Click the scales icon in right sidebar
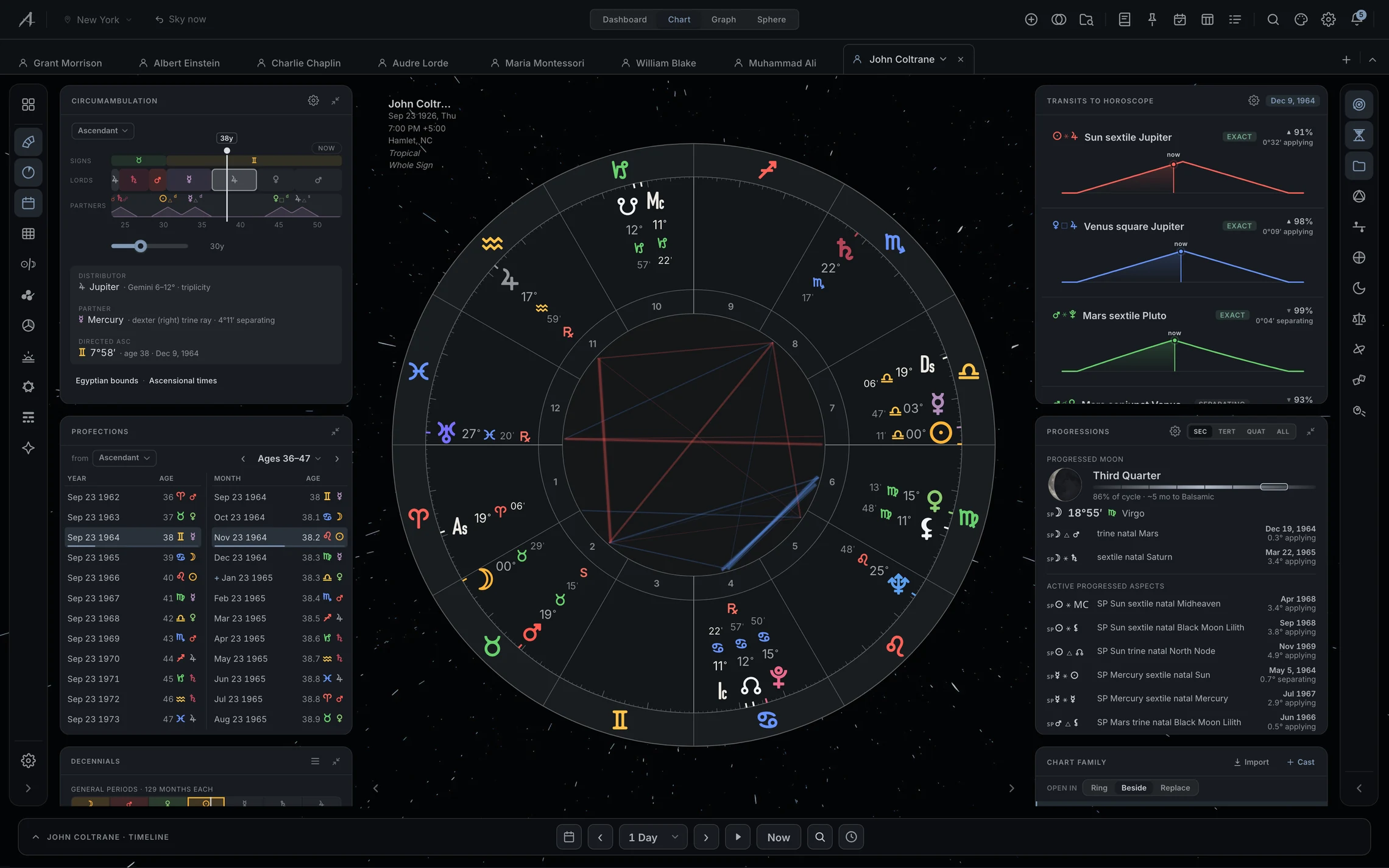Image resolution: width=1389 pixels, height=868 pixels. point(1359,319)
